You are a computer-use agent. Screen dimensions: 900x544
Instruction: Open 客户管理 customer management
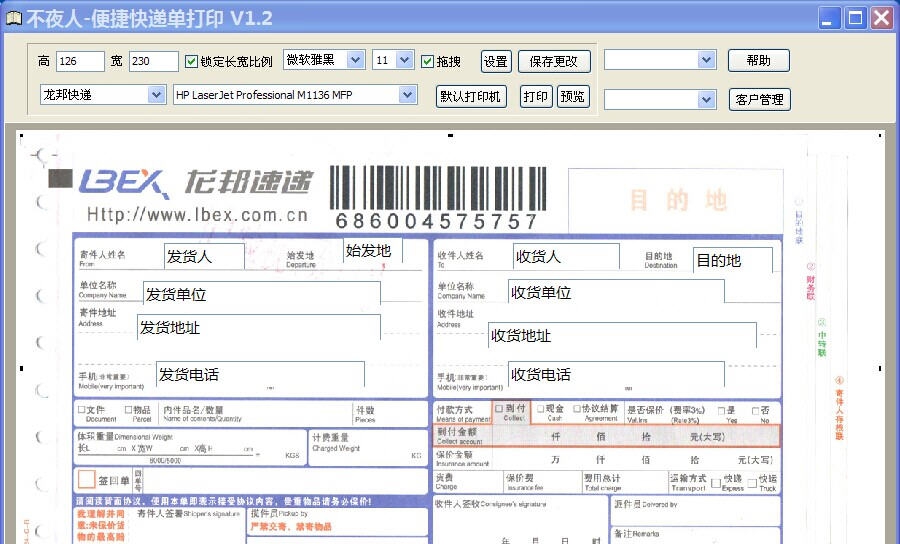coord(759,99)
